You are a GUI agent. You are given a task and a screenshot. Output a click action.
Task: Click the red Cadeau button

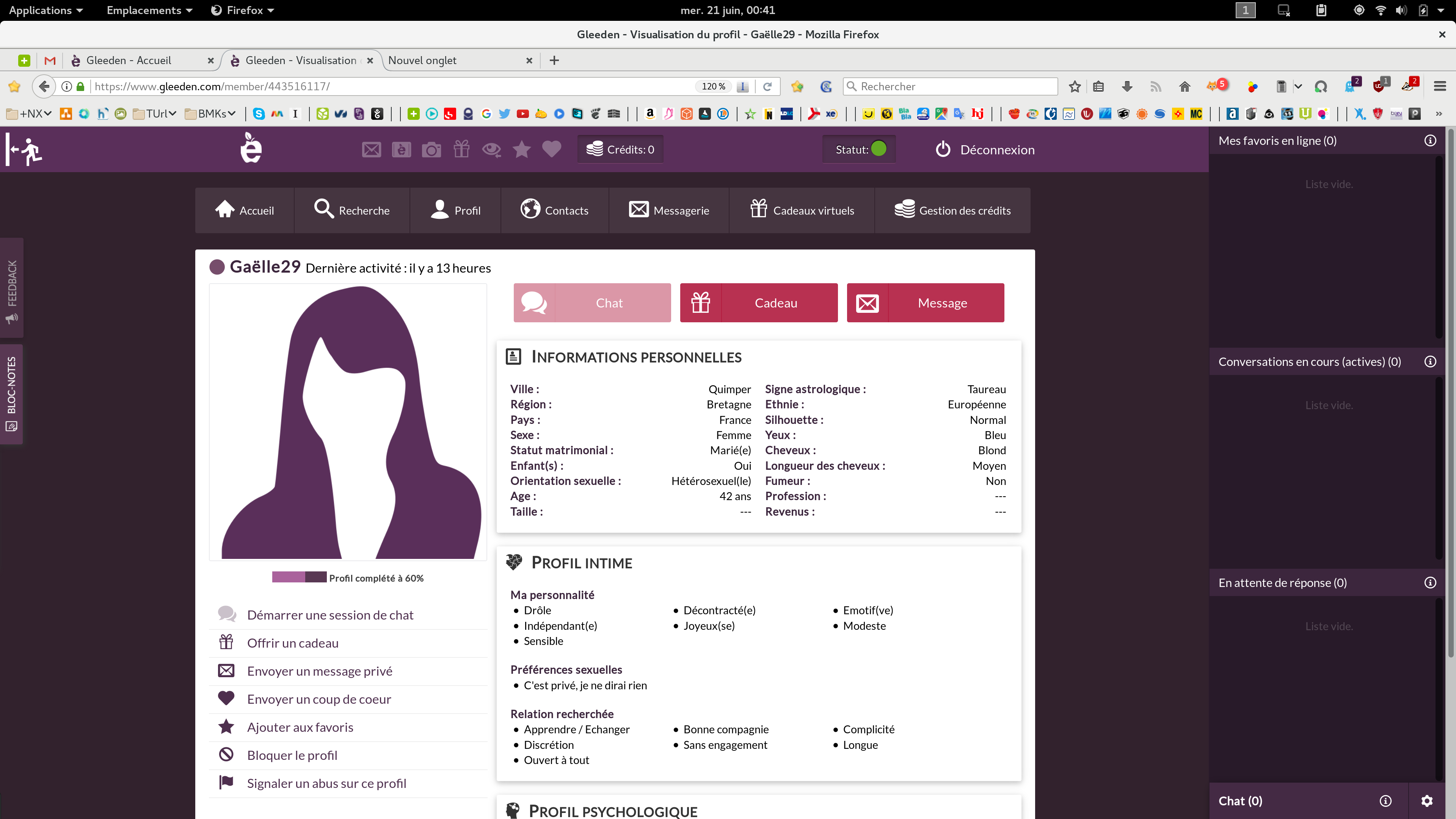pyautogui.click(x=758, y=303)
